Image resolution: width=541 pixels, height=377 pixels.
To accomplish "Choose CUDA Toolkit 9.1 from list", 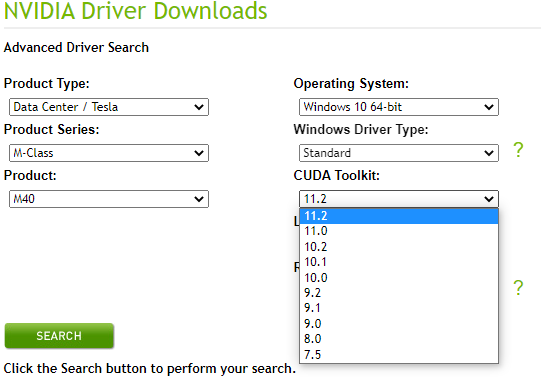I will (x=399, y=308).
